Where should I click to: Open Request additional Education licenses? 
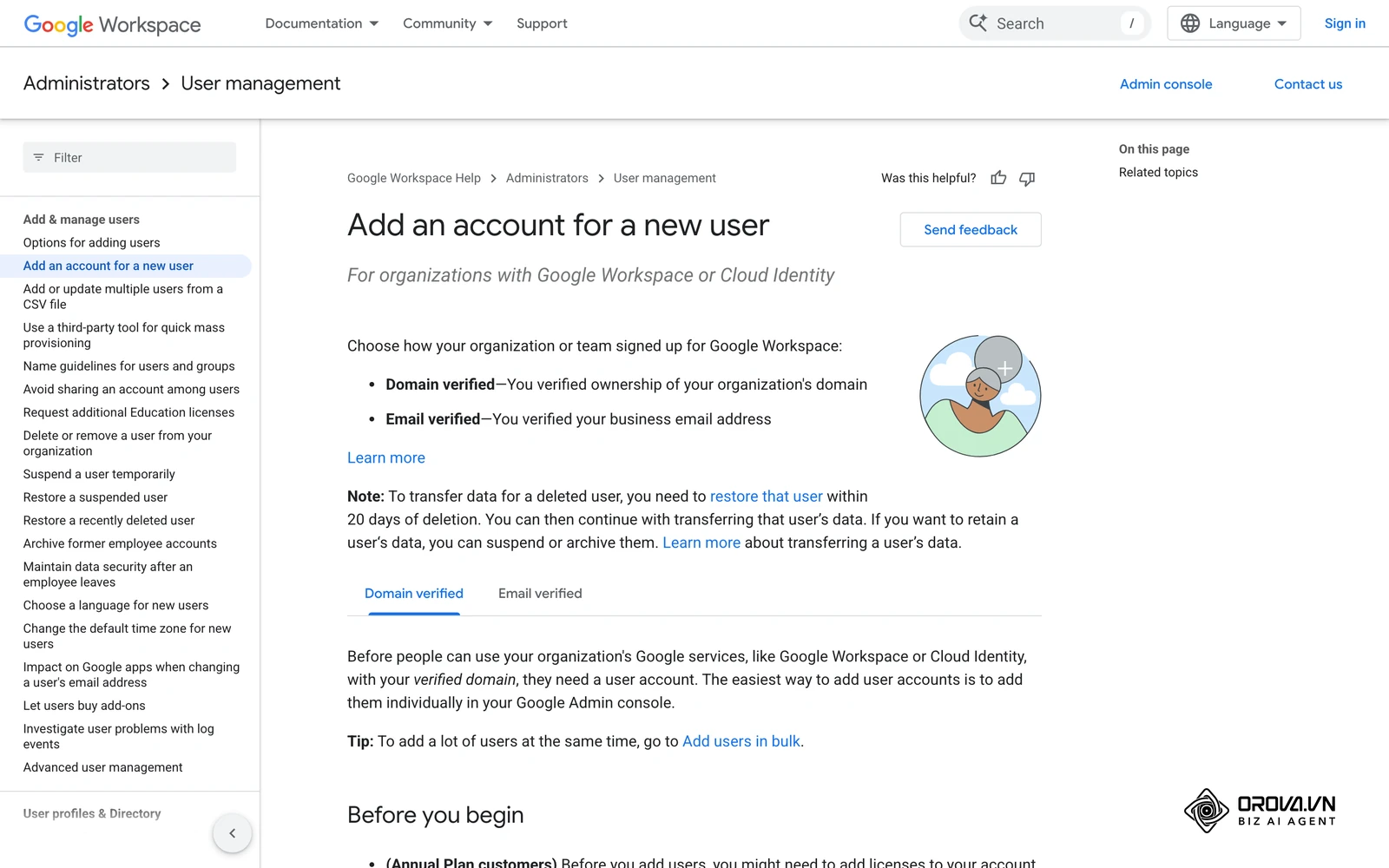click(x=128, y=412)
